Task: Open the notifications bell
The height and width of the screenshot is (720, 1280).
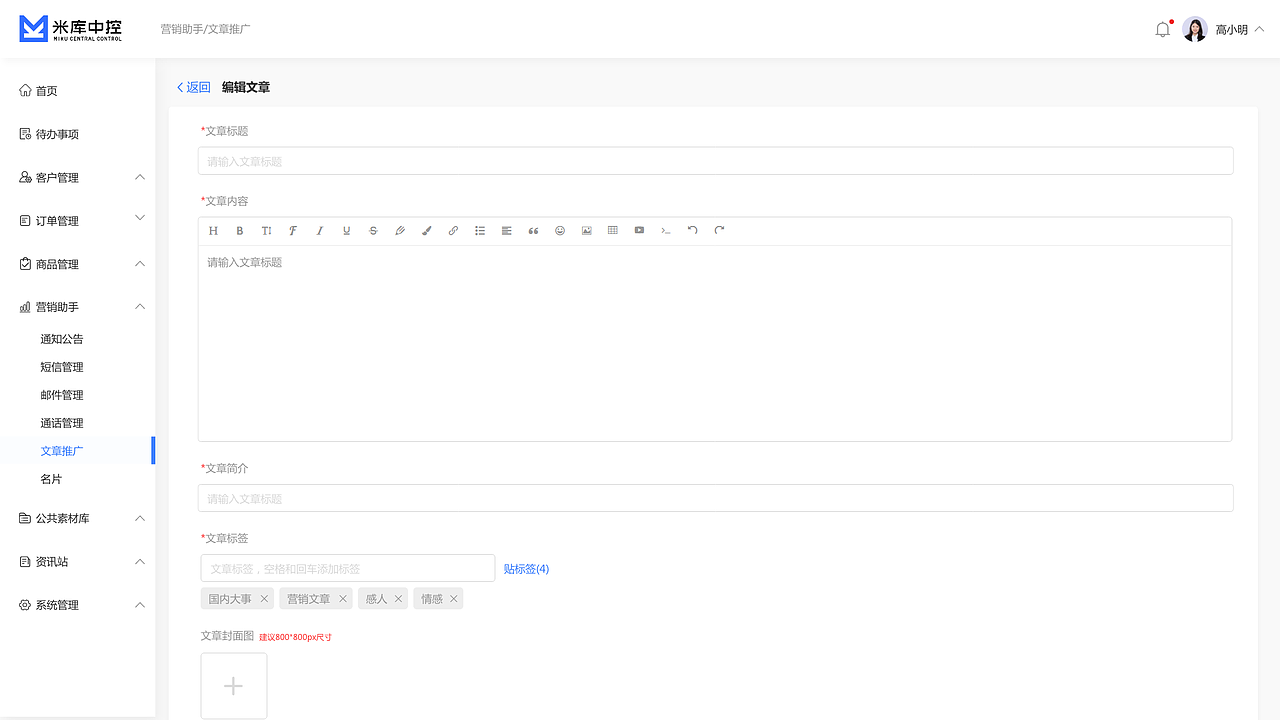Action: tap(1162, 29)
